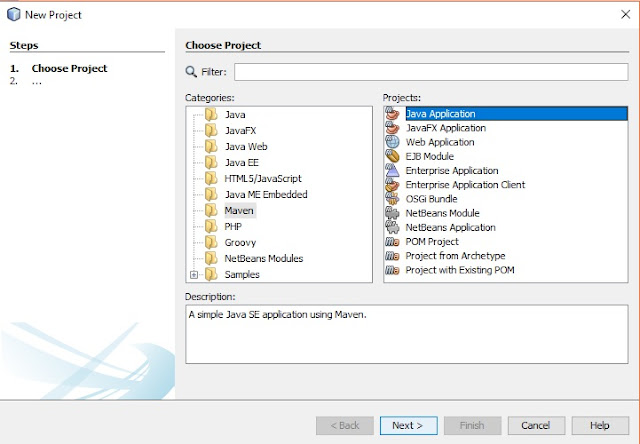The image size is (640, 444).
Task: Choose Project with Existing POM
Action: click(460, 270)
